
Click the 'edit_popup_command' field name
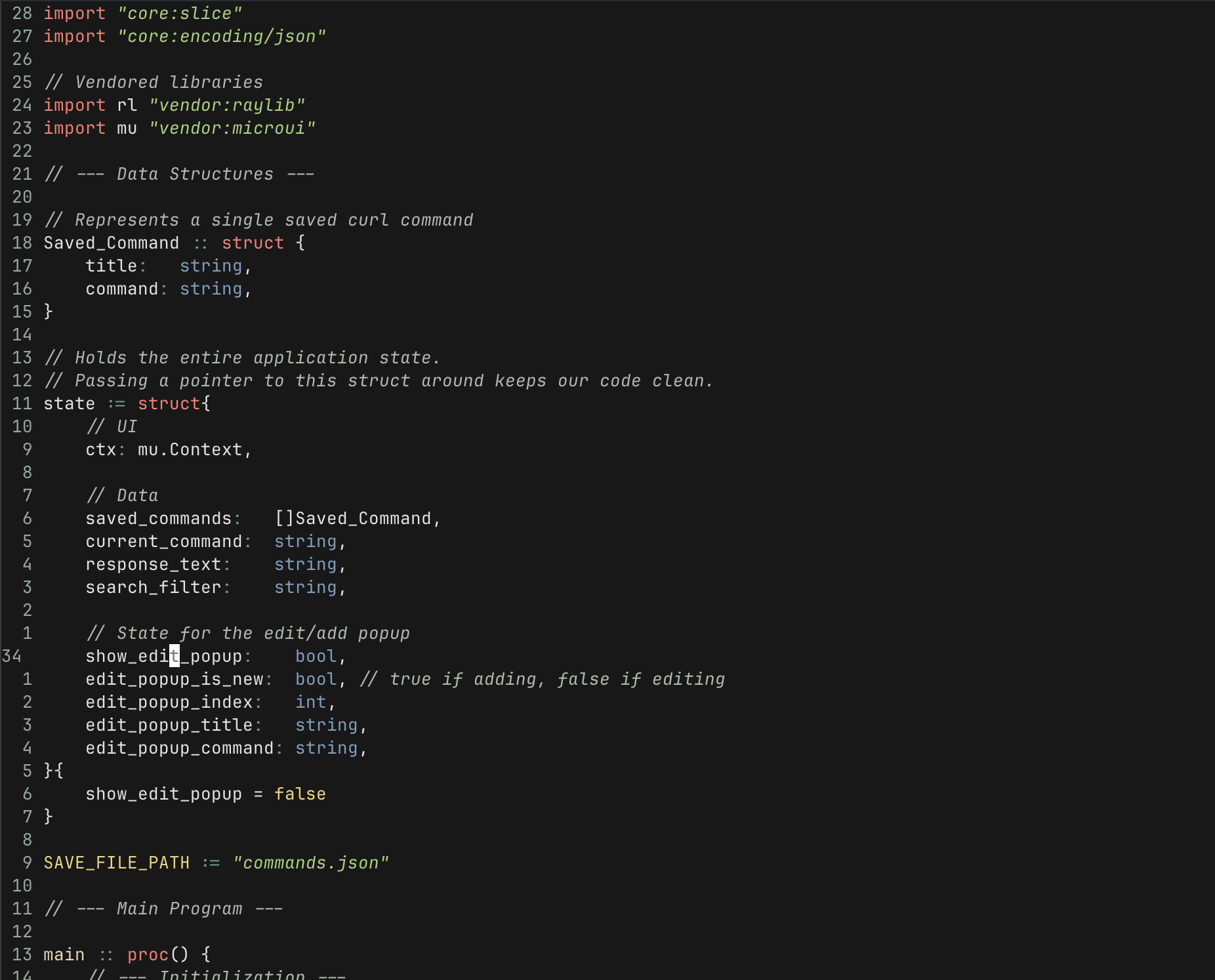pyautogui.click(x=180, y=748)
